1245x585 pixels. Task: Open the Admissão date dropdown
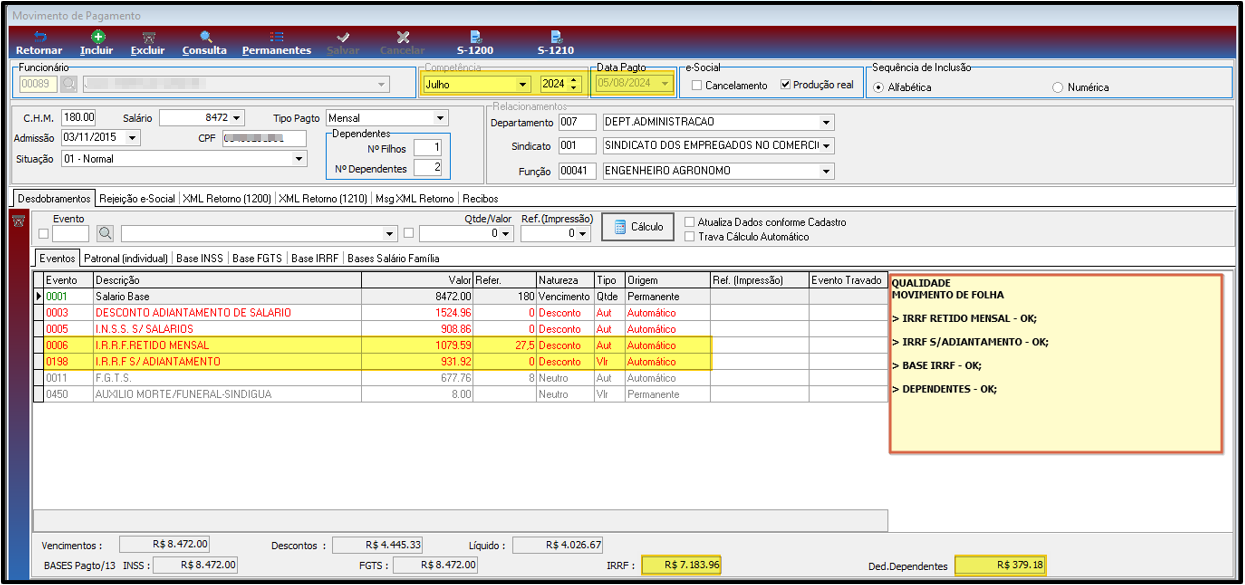(133, 138)
